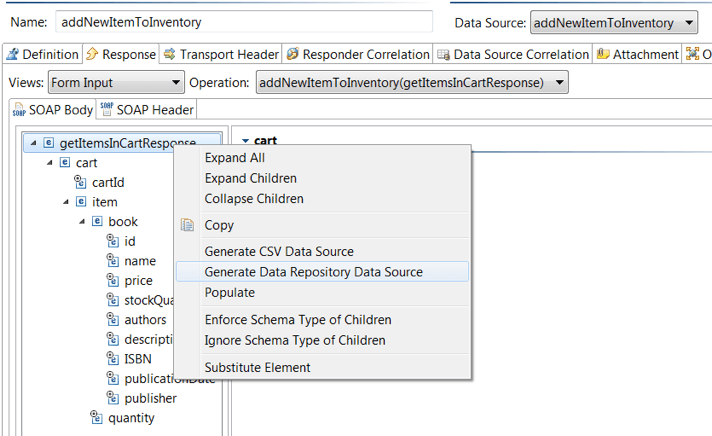Click the cartId element icon
Screen dimensions: 712x436
point(80,182)
